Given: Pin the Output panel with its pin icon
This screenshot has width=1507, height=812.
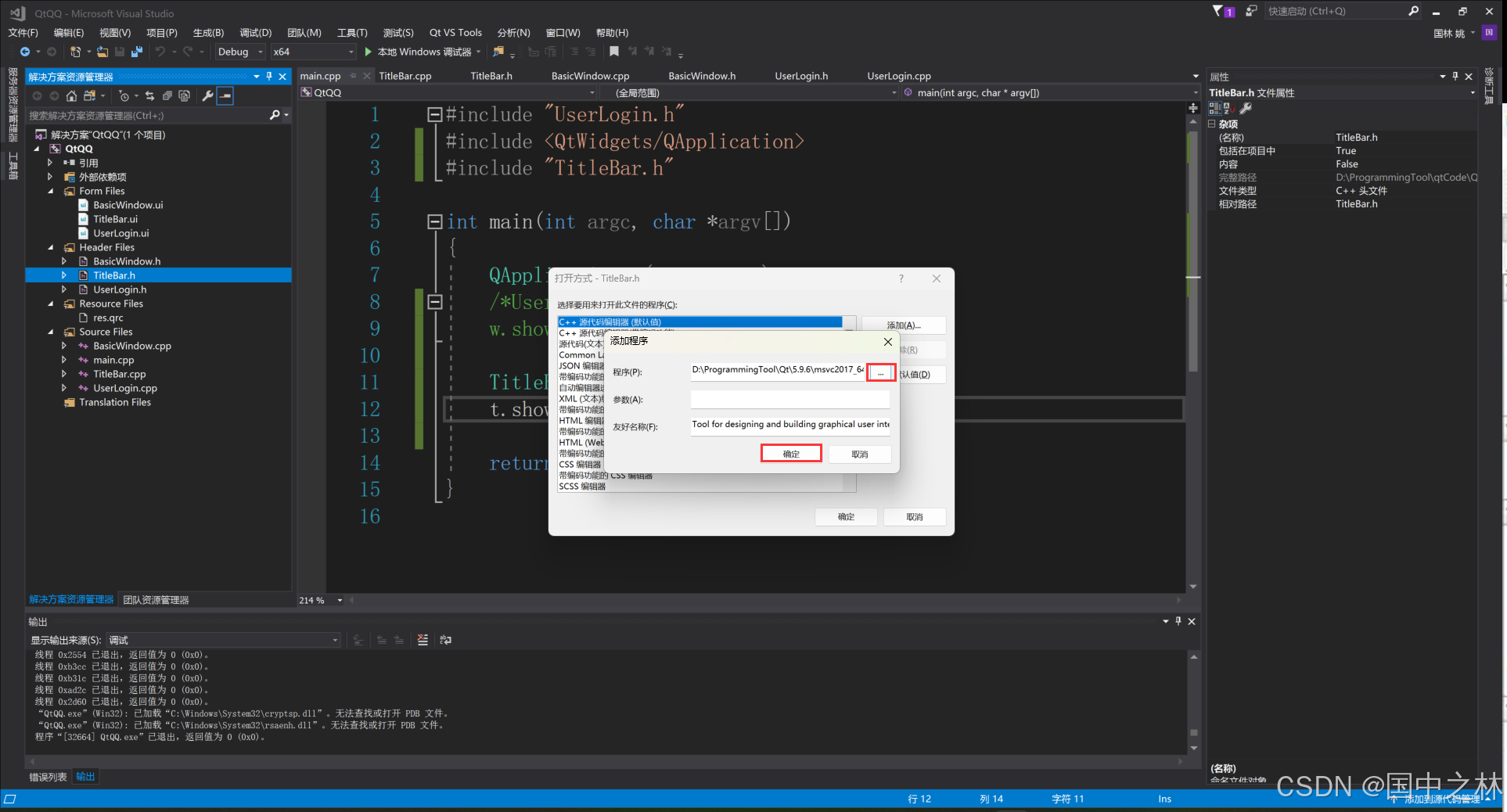Looking at the screenshot, I should [x=1178, y=621].
